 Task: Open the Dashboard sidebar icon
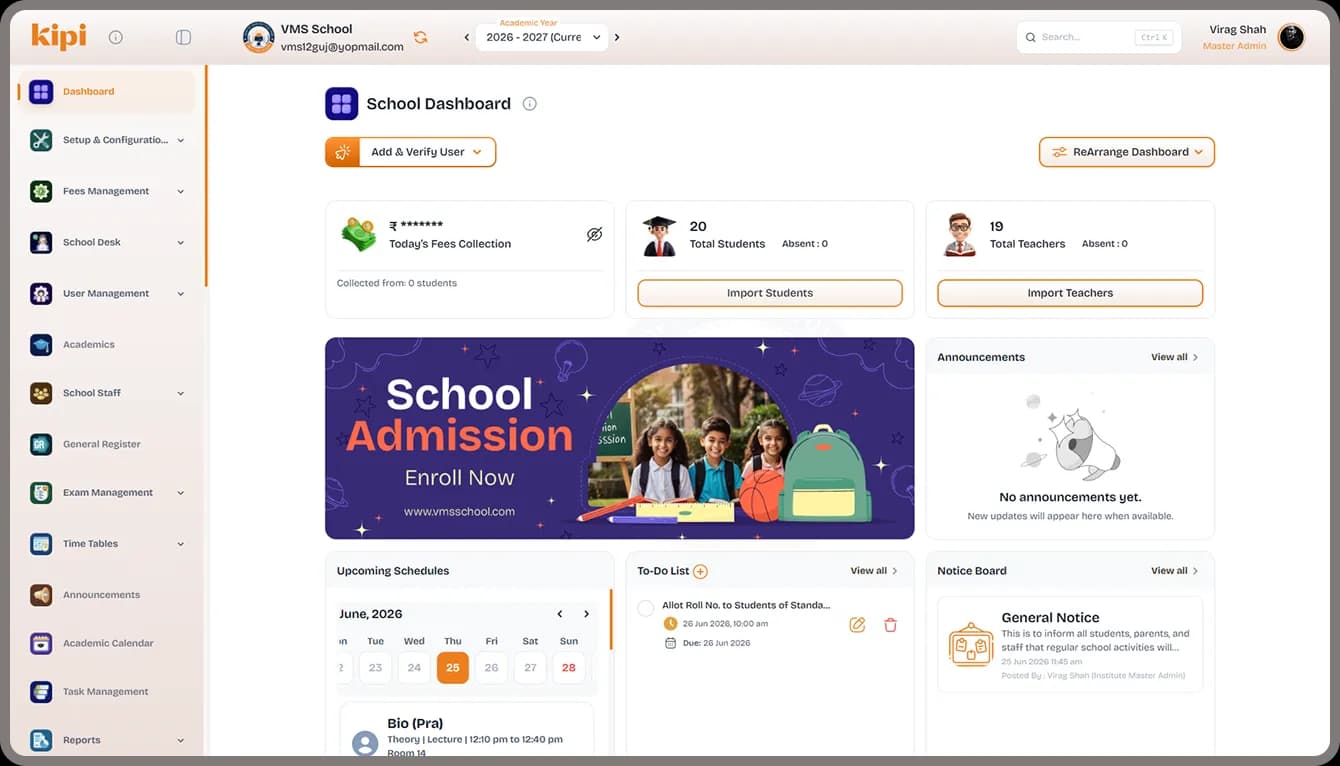tap(41, 92)
